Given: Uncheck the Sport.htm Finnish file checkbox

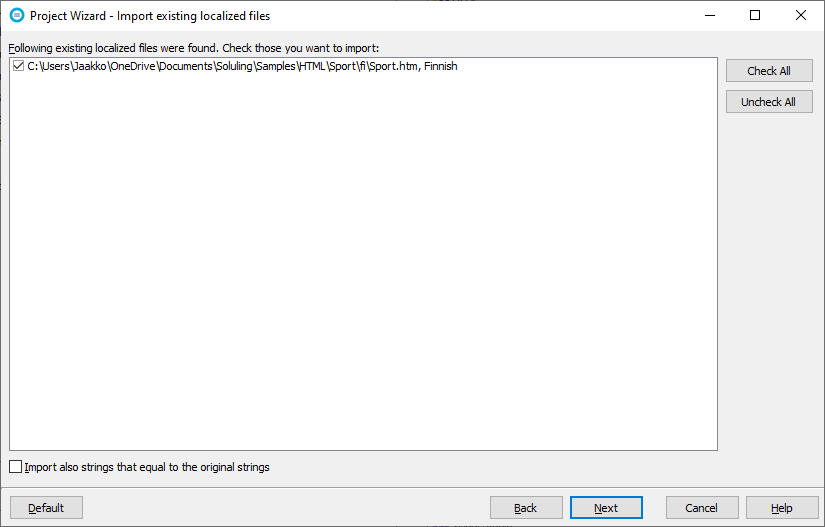Looking at the screenshot, I should click(18, 66).
